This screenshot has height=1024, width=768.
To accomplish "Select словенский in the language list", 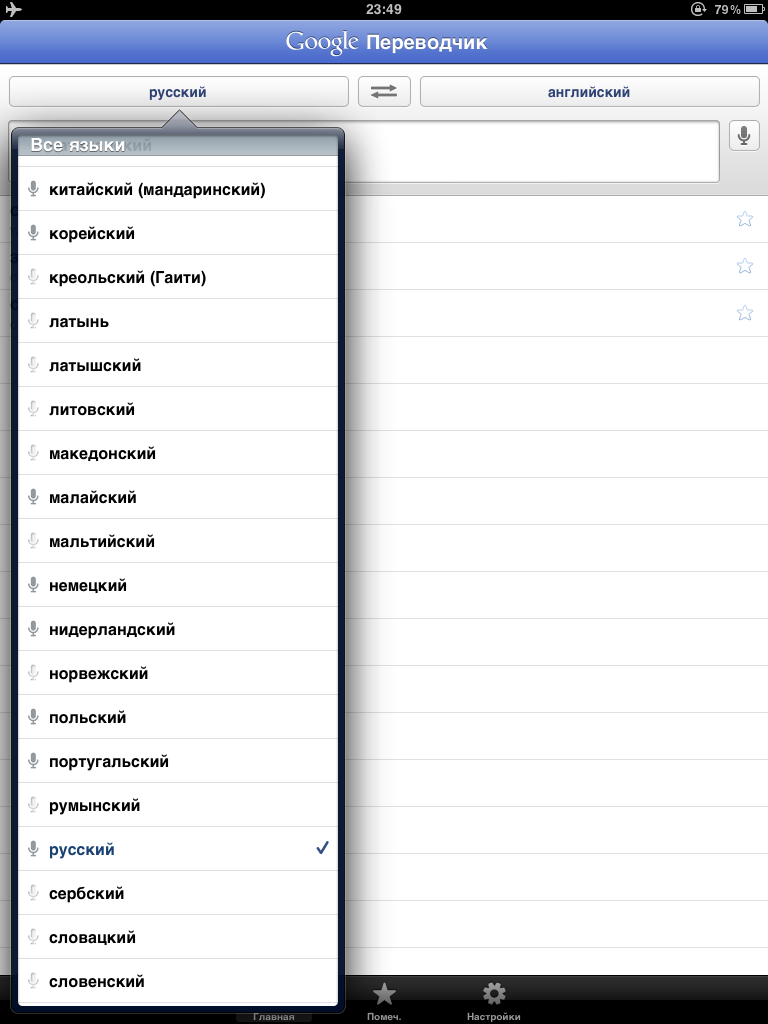I will pyautogui.click(x=97, y=981).
